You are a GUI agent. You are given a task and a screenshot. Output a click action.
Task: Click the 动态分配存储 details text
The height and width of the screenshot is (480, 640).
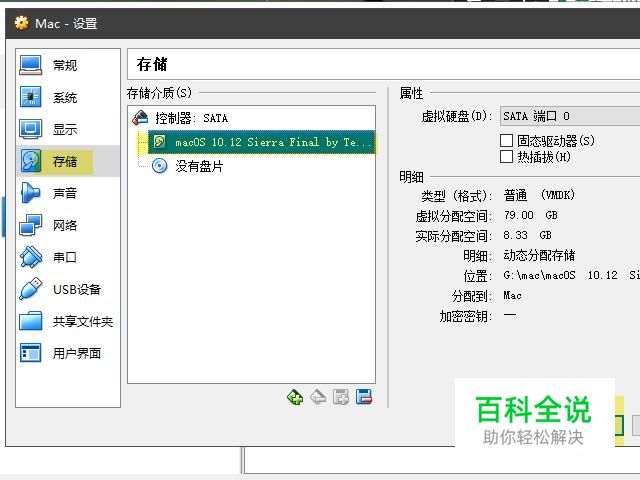tap(539, 255)
